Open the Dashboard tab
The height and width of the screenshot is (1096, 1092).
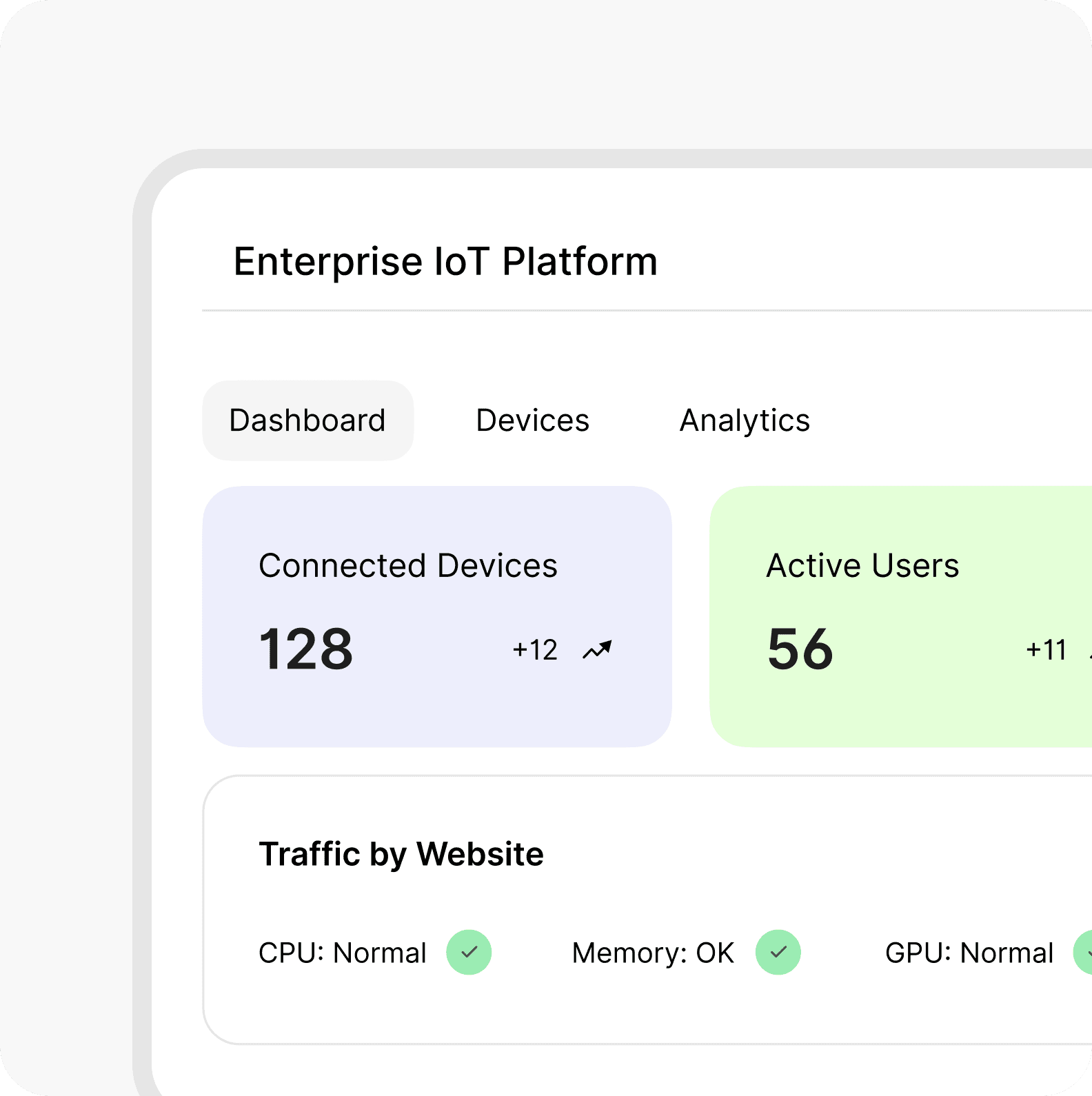pyautogui.click(x=307, y=420)
